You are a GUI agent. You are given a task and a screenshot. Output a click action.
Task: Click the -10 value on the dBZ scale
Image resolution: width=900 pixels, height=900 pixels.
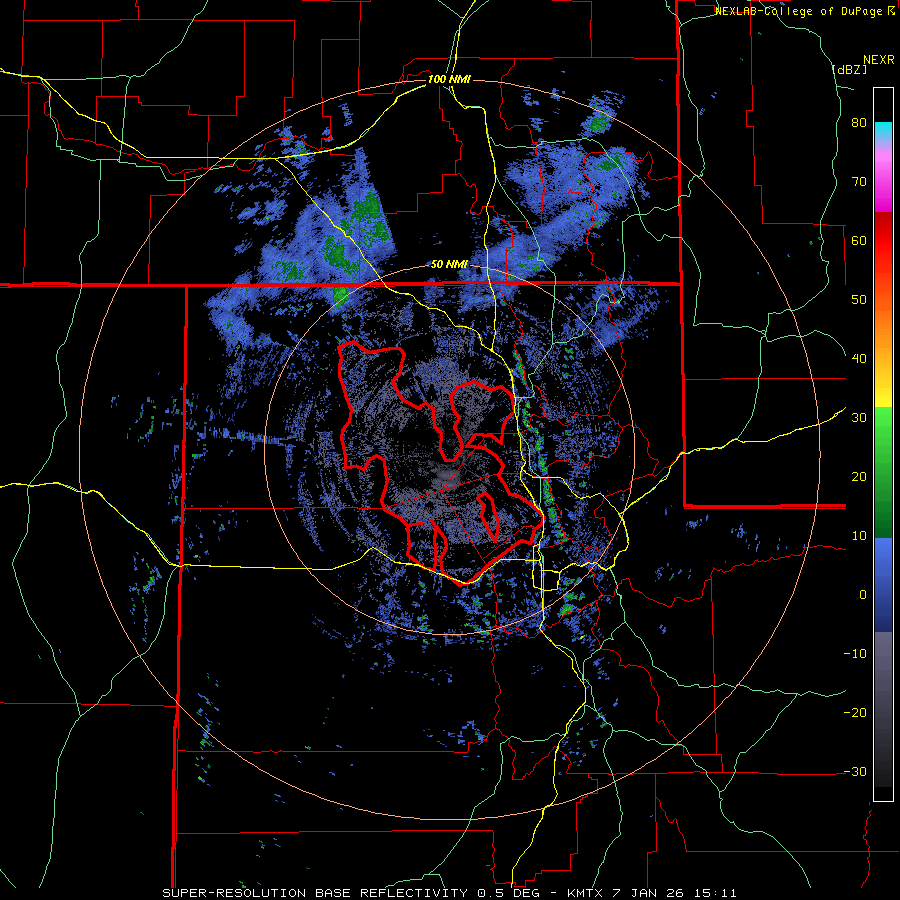click(x=855, y=654)
